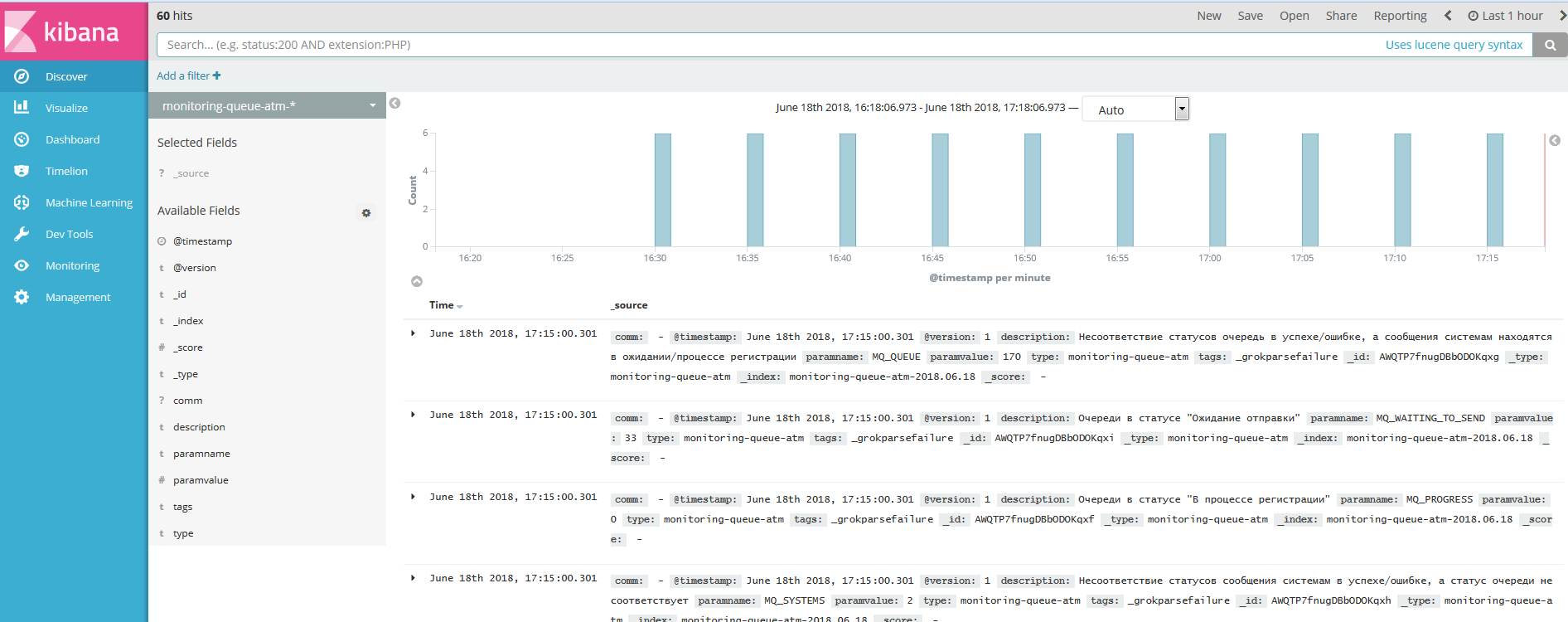Screen dimensions: 1568x622
Task: Click the 16:30 histogram bar
Action: coord(663,190)
